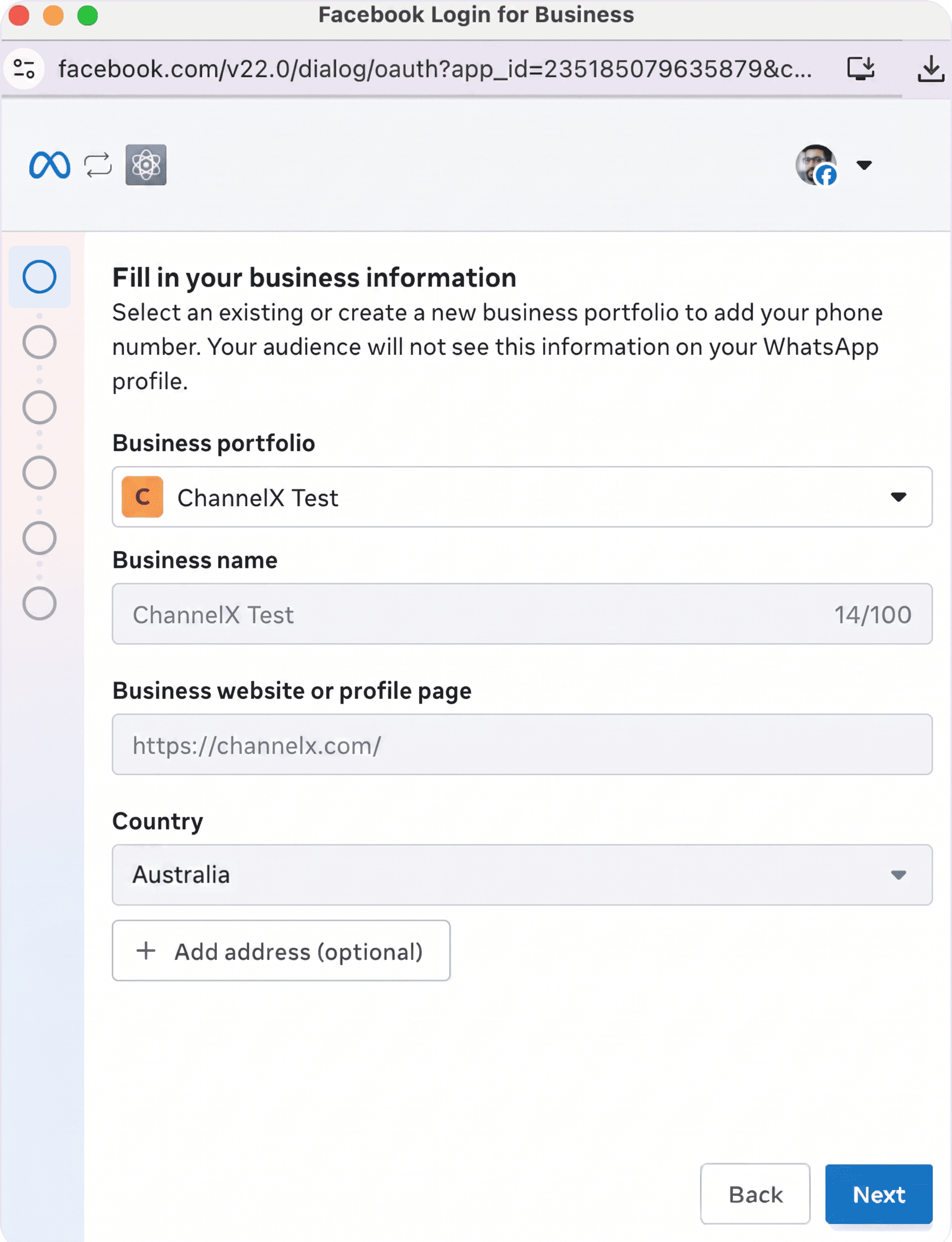This screenshot has width=952, height=1242.
Task: Click the Meta logo icon
Action: pos(50,165)
